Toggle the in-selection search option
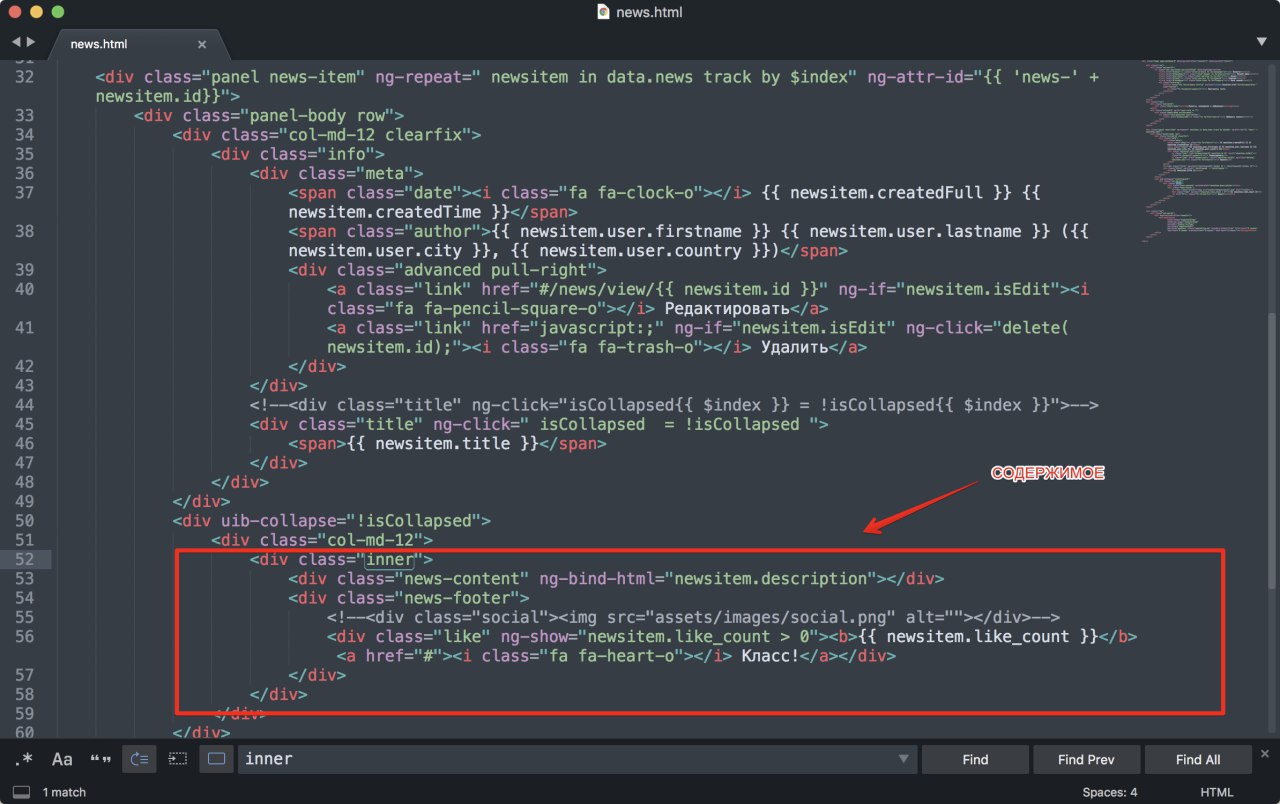1280x804 pixels. click(x=177, y=759)
